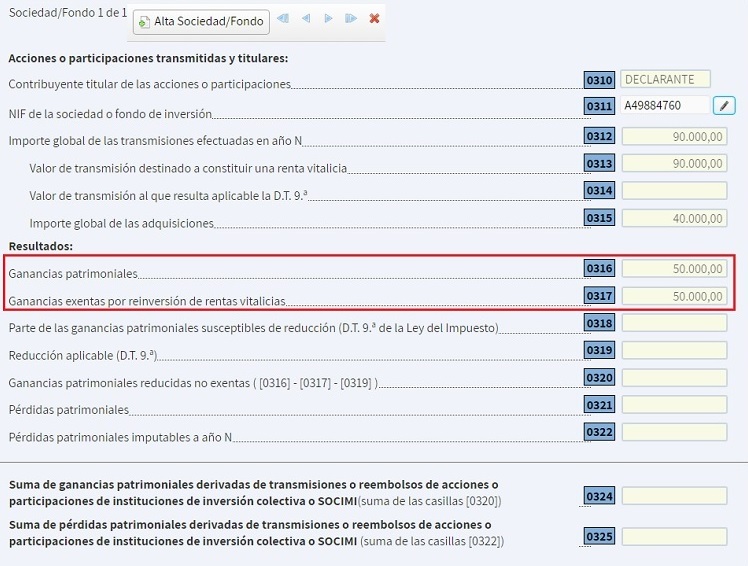
Task: Click the Alta Sociedad/Fondo button
Action: click(201, 21)
